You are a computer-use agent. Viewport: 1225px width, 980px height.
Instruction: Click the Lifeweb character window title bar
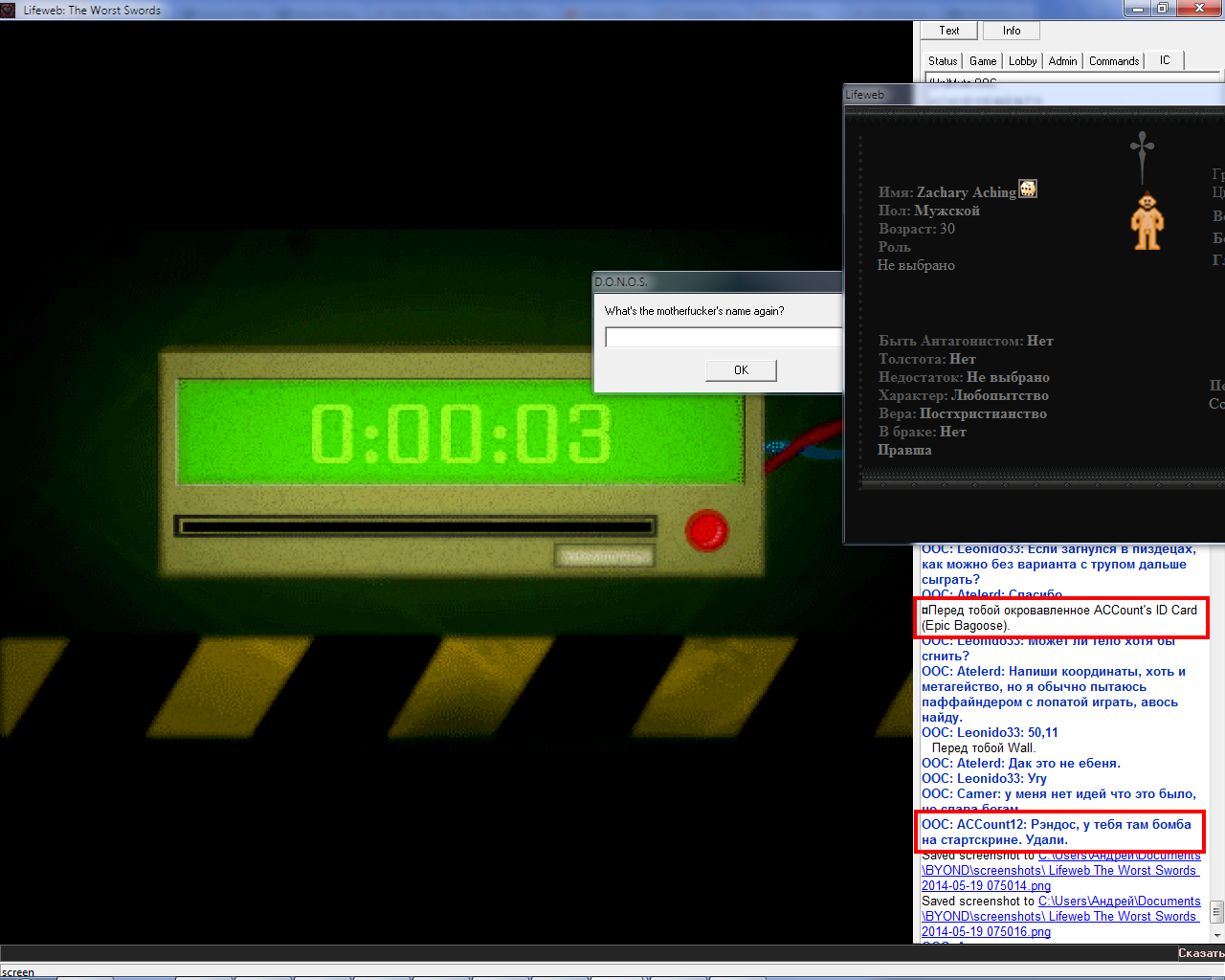1034,95
